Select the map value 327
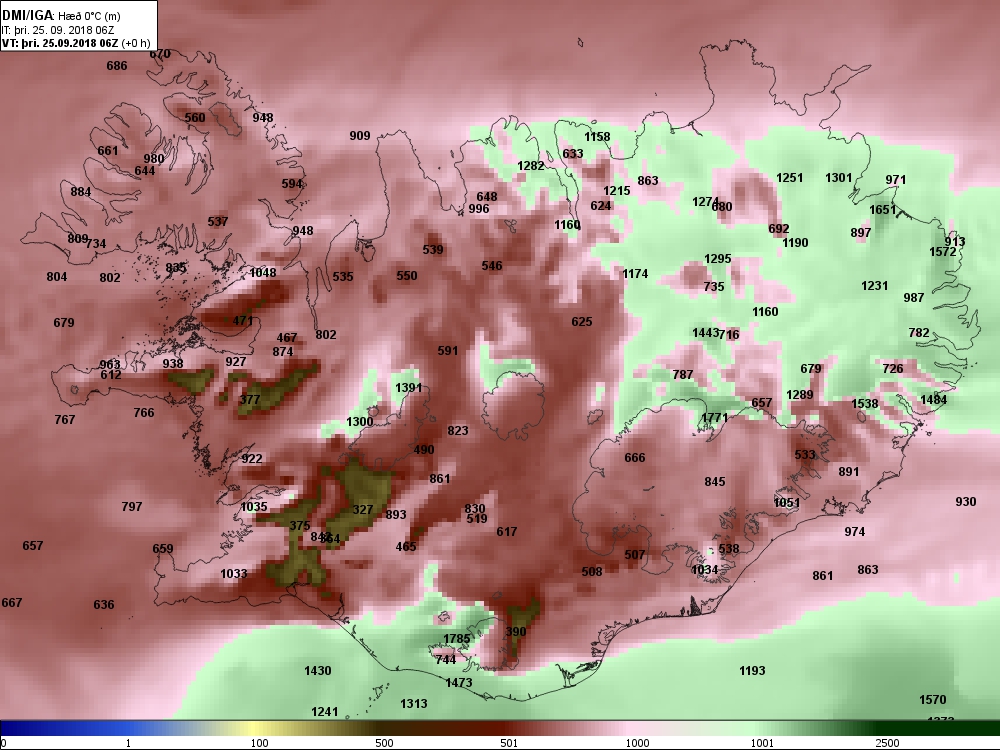Viewport: 1000px width, 750px height. 363,510
